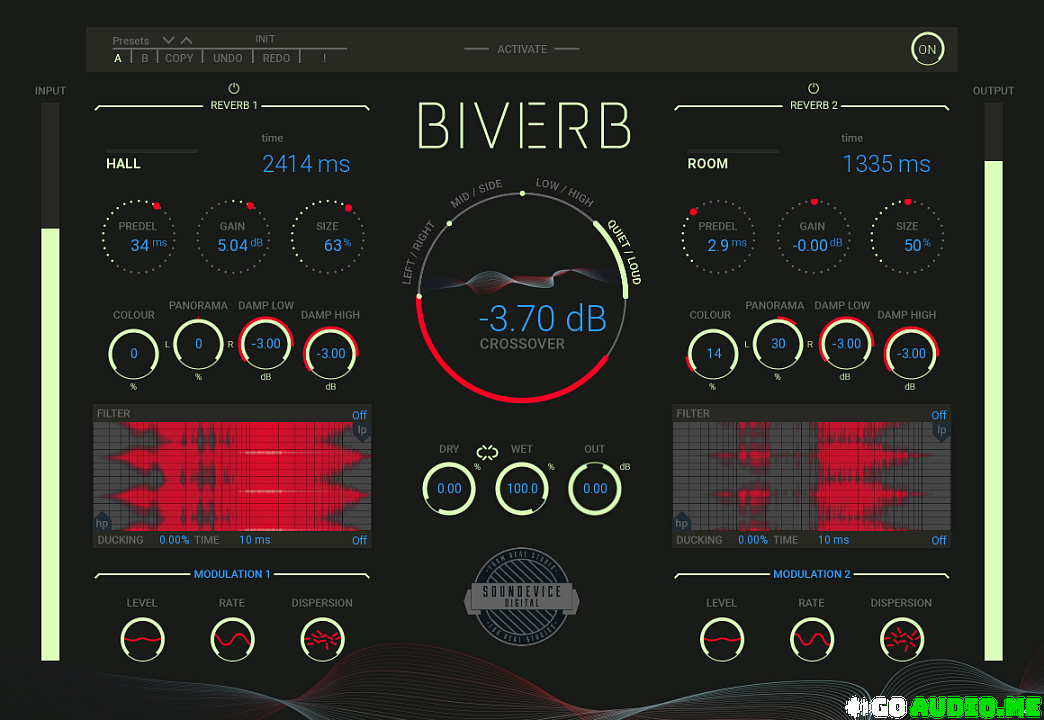Click Reverb 2 ducking 0.00% value
Screen dimensions: 1044x720
pyautogui.click(x=753, y=540)
